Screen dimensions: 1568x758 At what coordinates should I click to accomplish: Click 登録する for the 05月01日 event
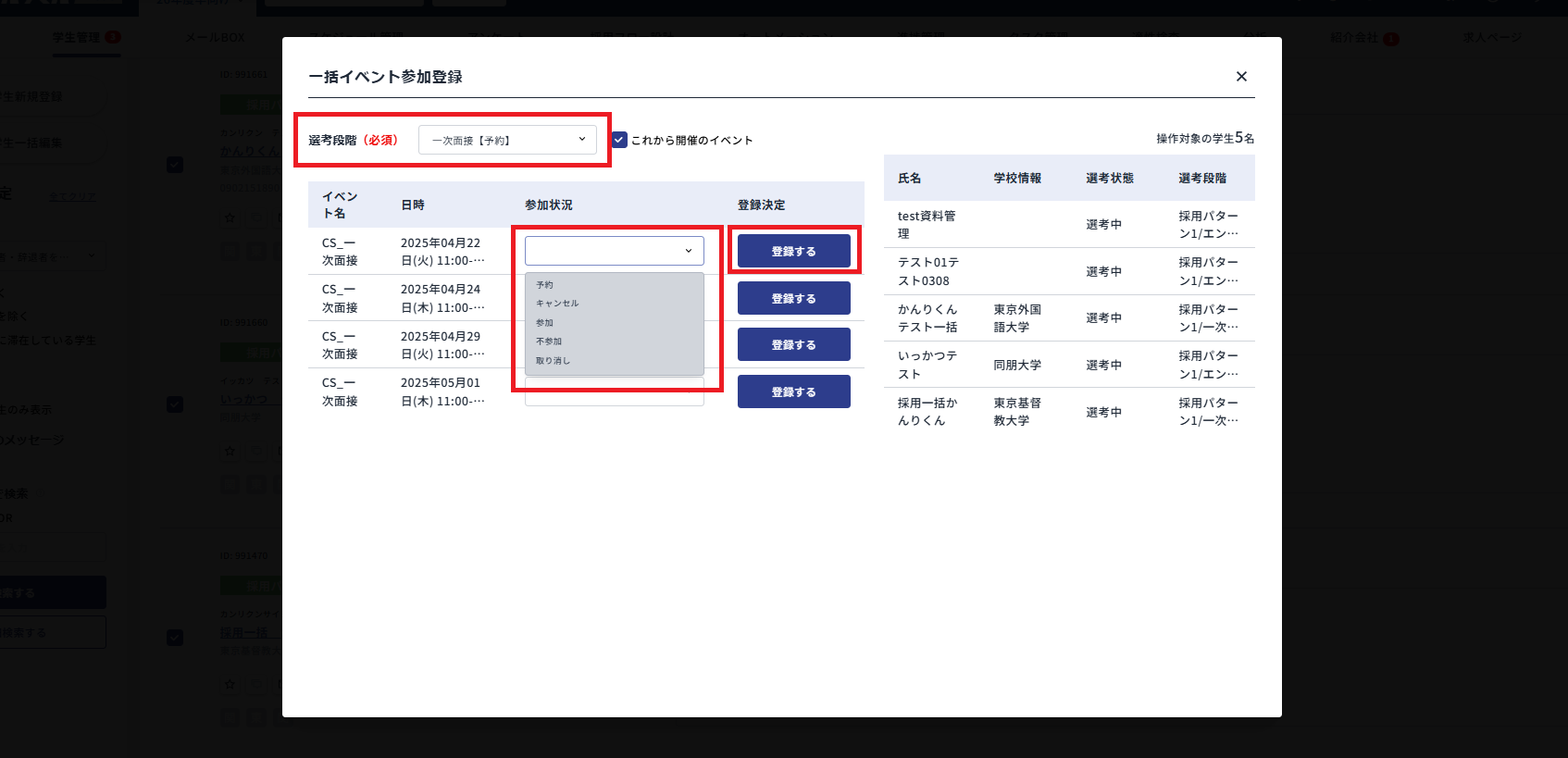coord(793,392)
